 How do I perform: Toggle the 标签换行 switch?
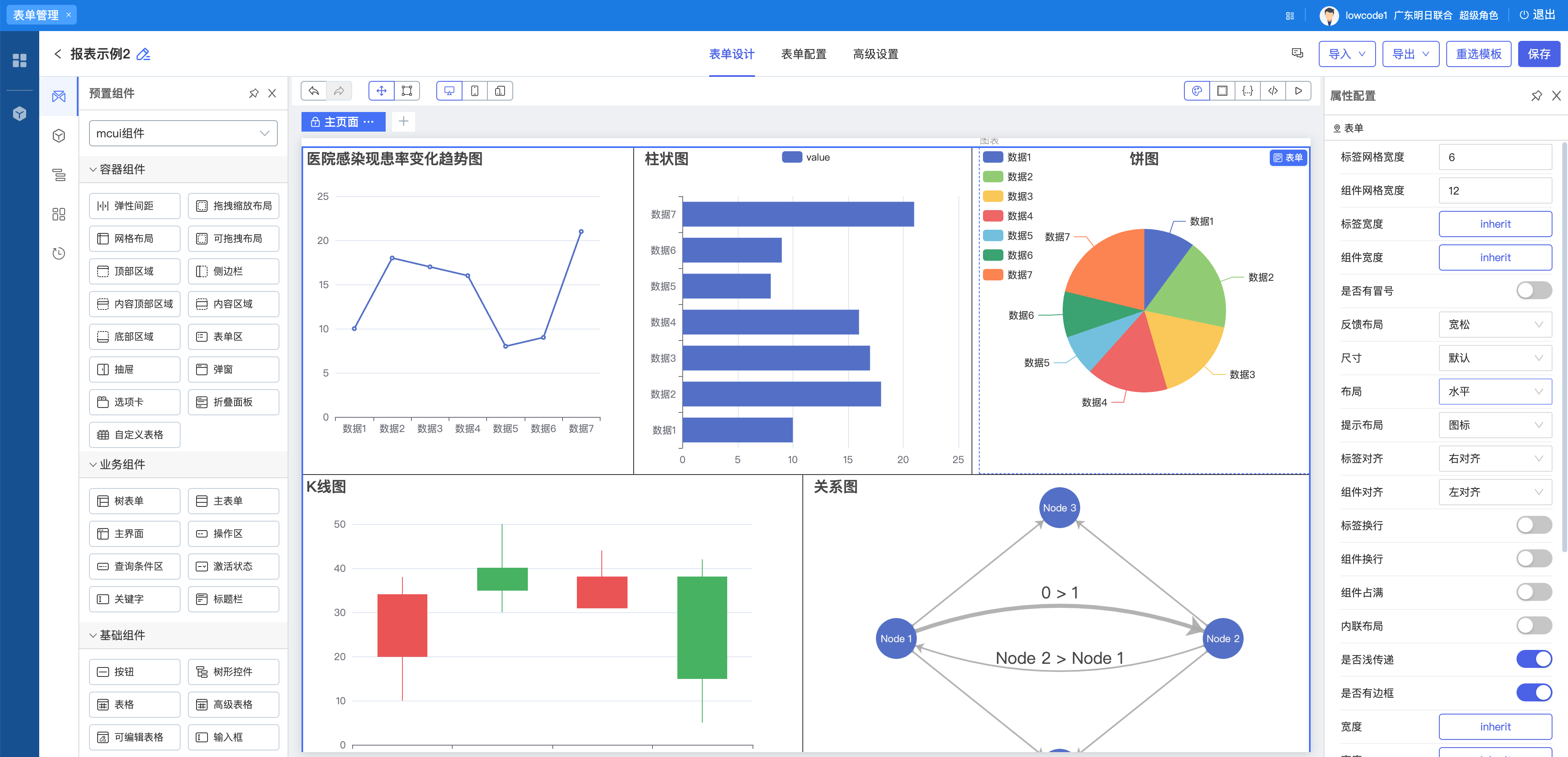coord(1533,525)
